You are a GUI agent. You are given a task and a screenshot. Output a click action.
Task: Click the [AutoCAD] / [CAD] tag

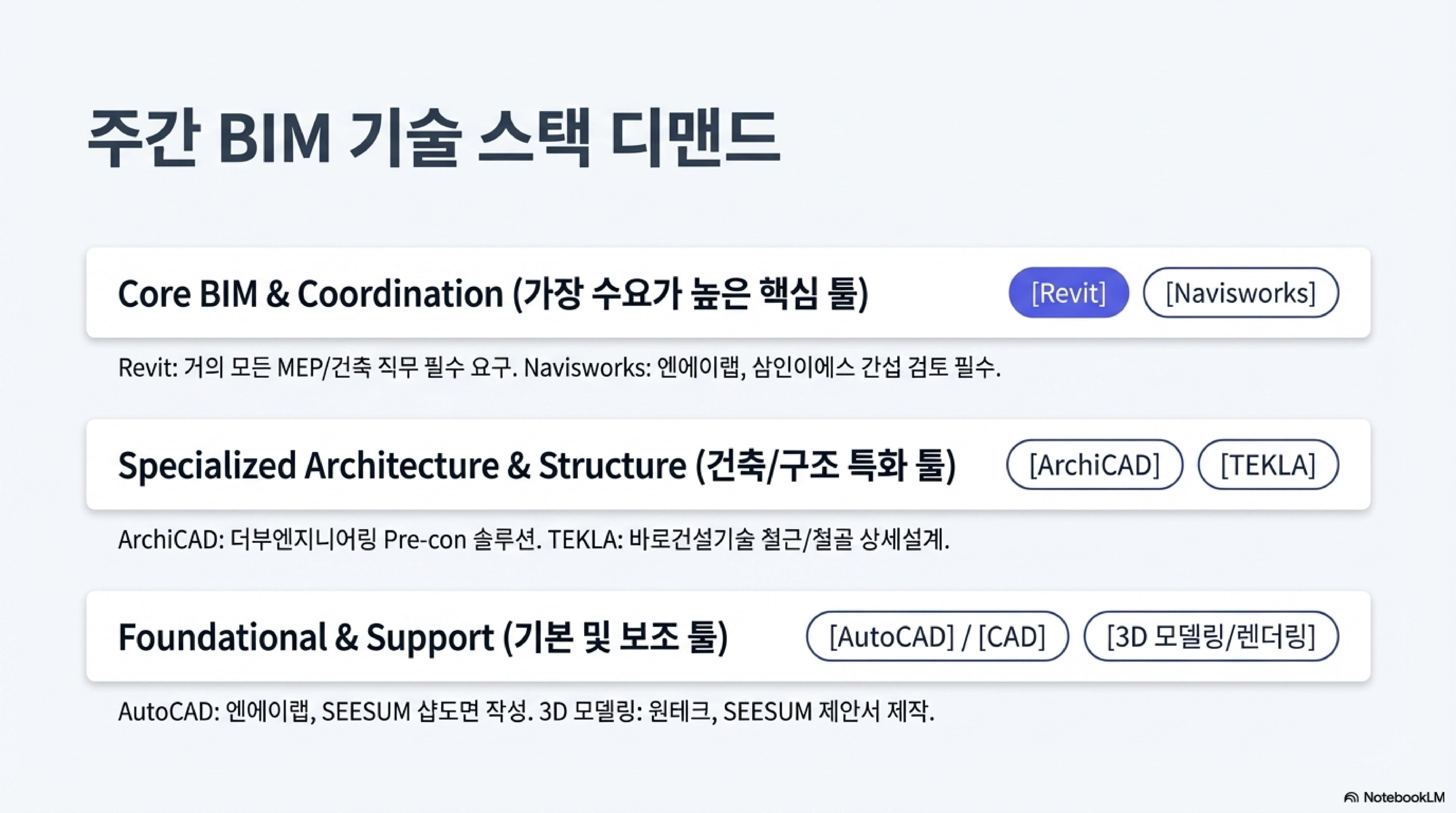tap(937, 637)
